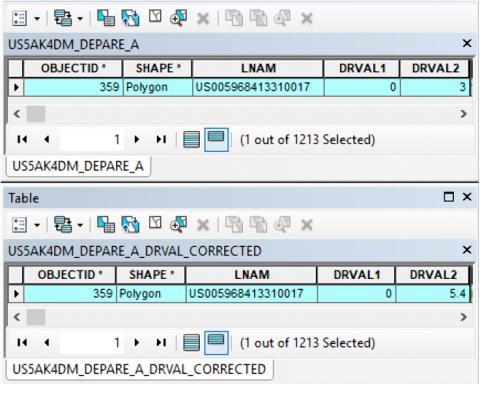This screenshot has height=393, width=480.
Task: Click Delete Selected in top toolbar
Action: click(x=203, y=19)
